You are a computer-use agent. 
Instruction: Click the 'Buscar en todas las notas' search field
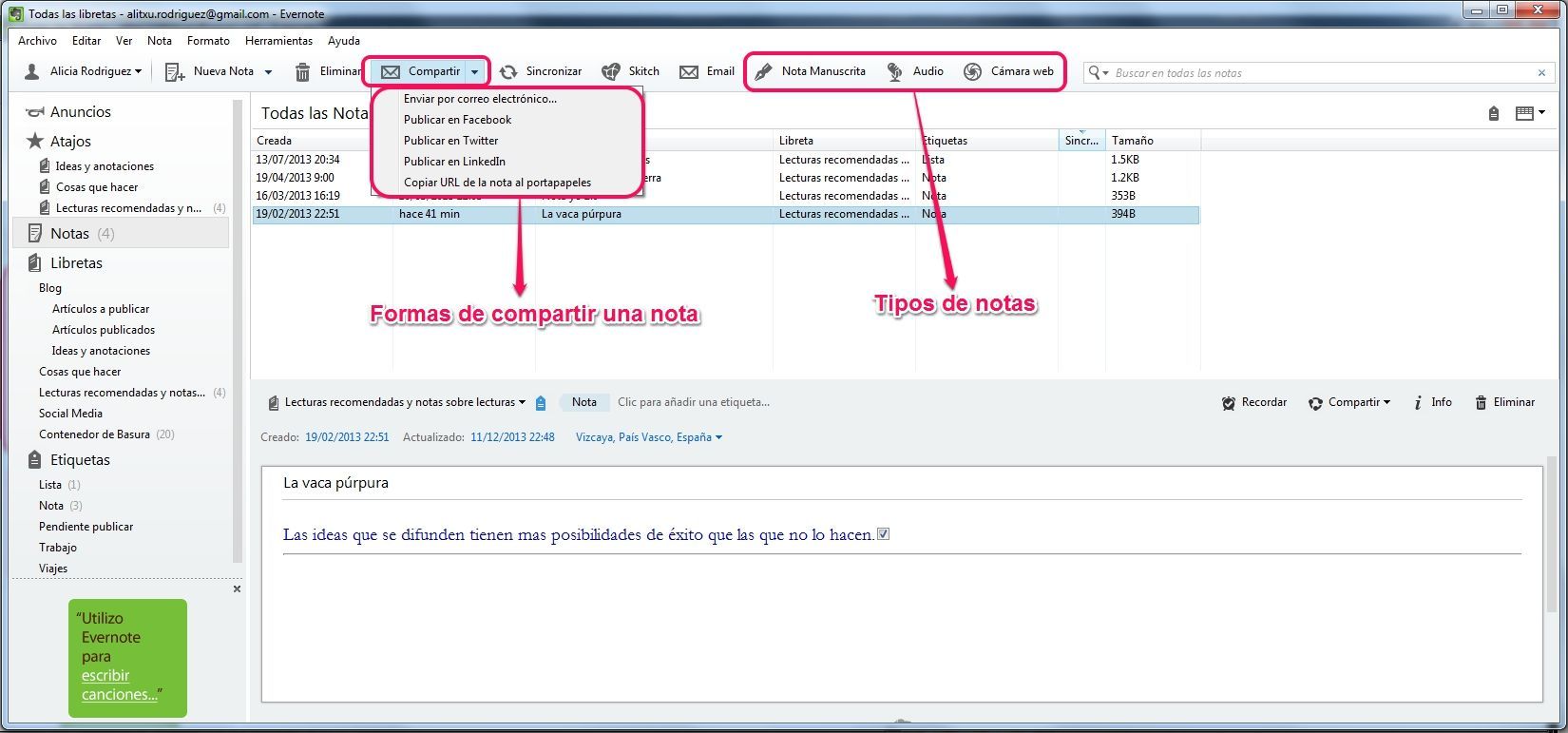point(1321,72)
